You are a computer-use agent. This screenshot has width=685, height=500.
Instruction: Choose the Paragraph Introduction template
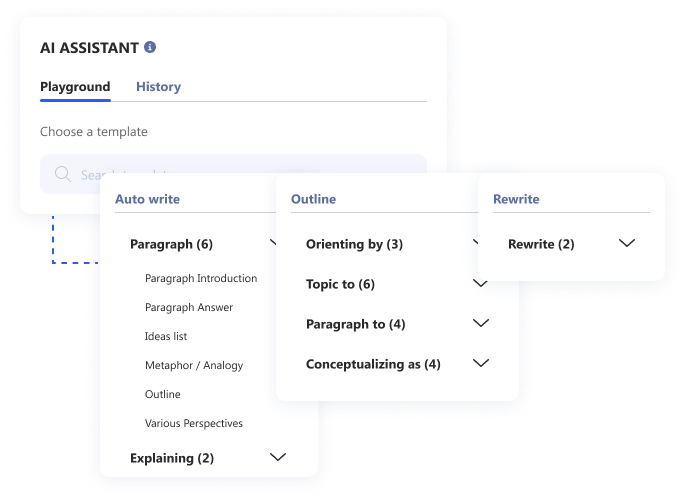tap(201, 279)
